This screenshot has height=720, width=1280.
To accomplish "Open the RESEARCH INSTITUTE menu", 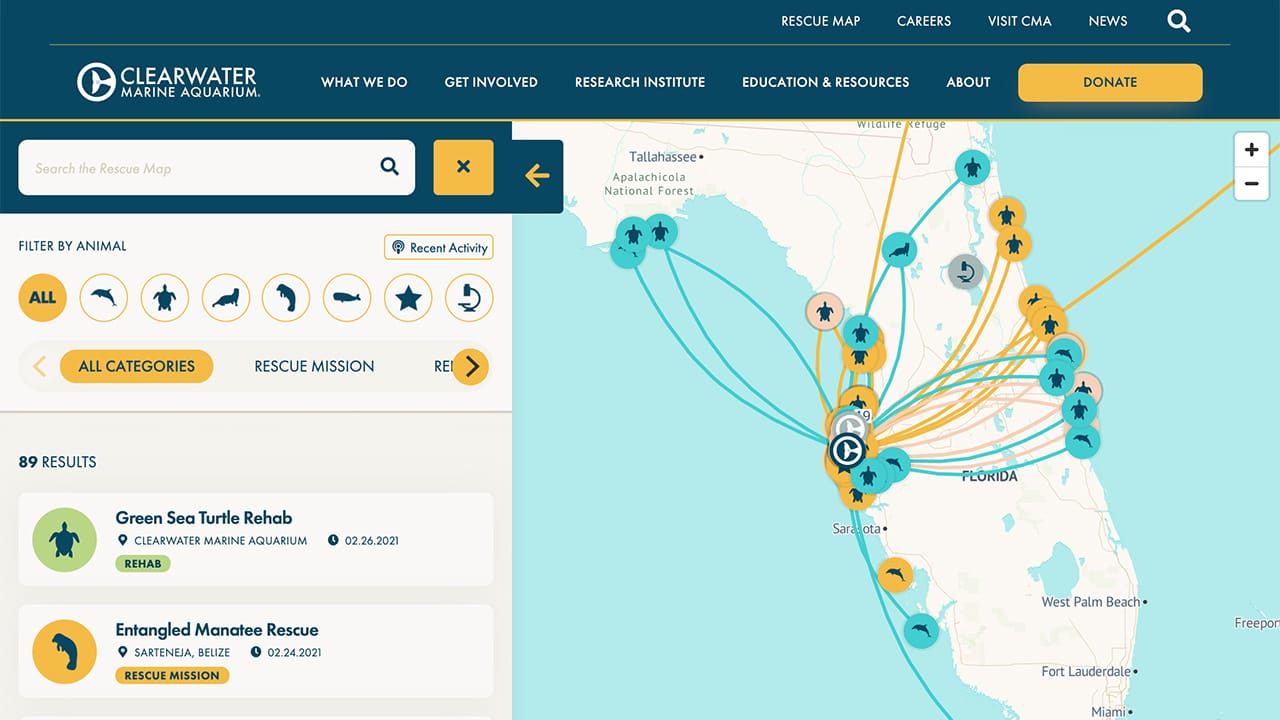I will coord(639,82).
